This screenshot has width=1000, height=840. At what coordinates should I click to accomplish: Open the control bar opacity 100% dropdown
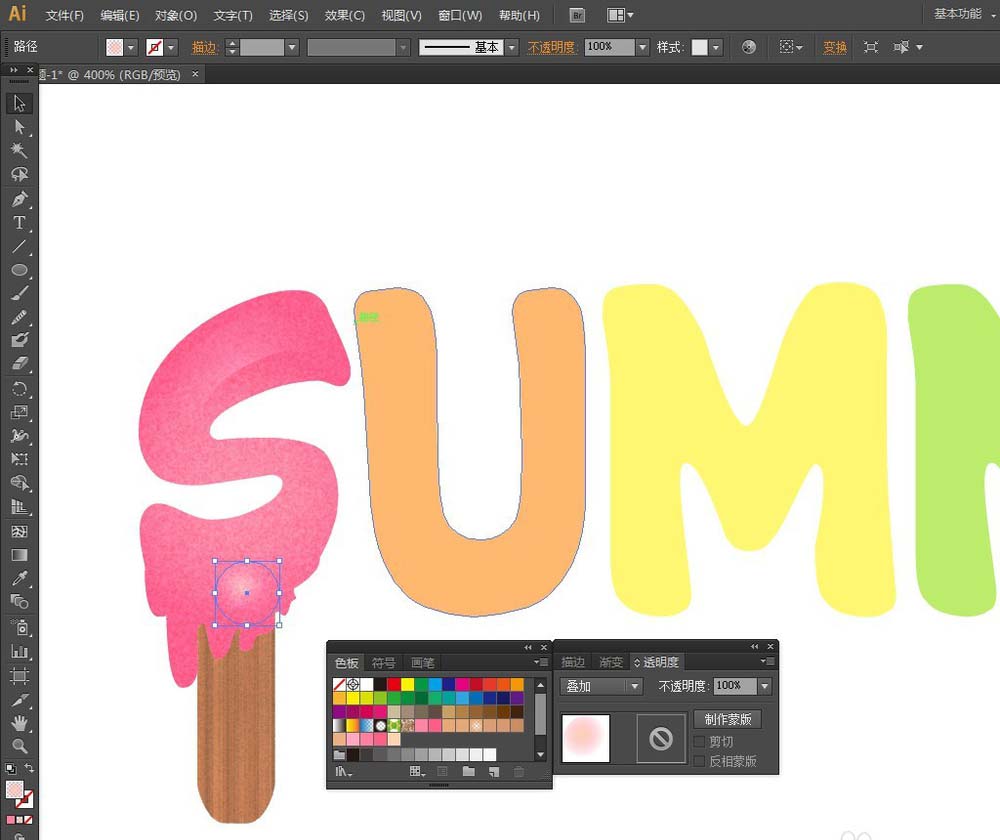pyautogui.click(x=642, y=47)
